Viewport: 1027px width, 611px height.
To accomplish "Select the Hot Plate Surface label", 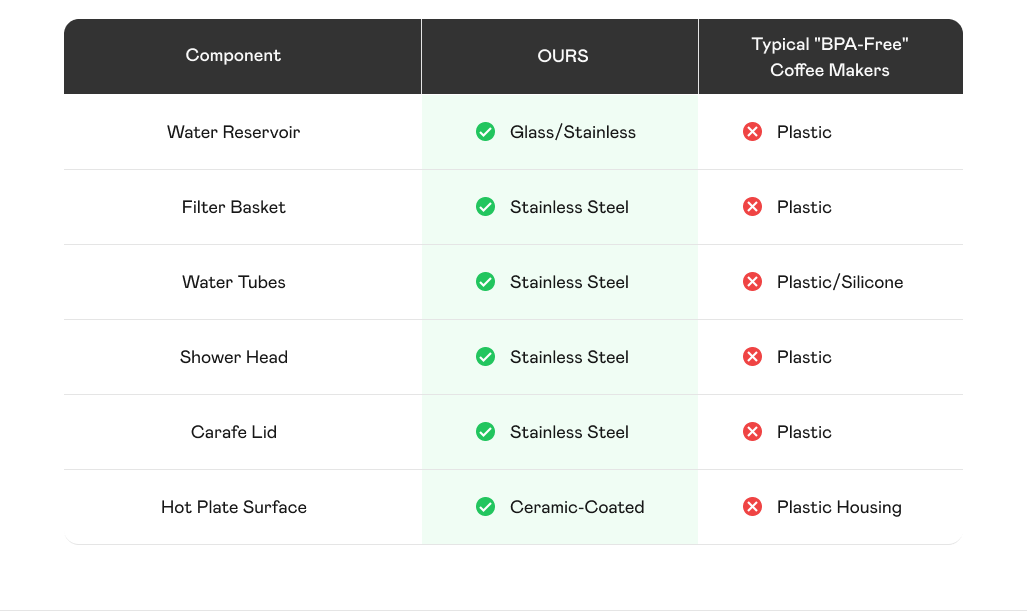I will 233,507.
